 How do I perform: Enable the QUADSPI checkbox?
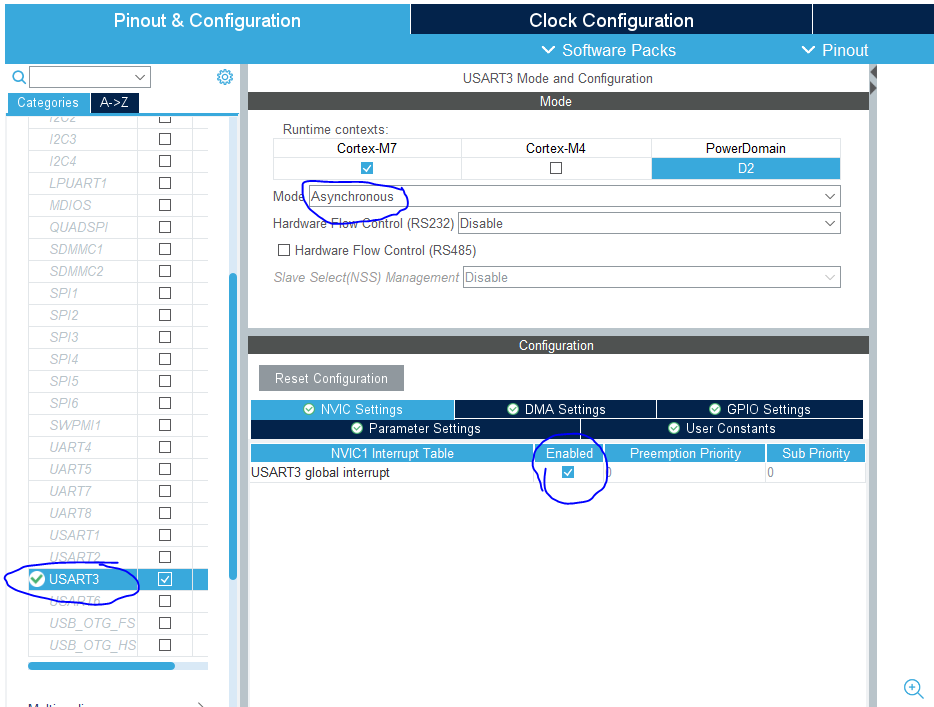[165, 227]
